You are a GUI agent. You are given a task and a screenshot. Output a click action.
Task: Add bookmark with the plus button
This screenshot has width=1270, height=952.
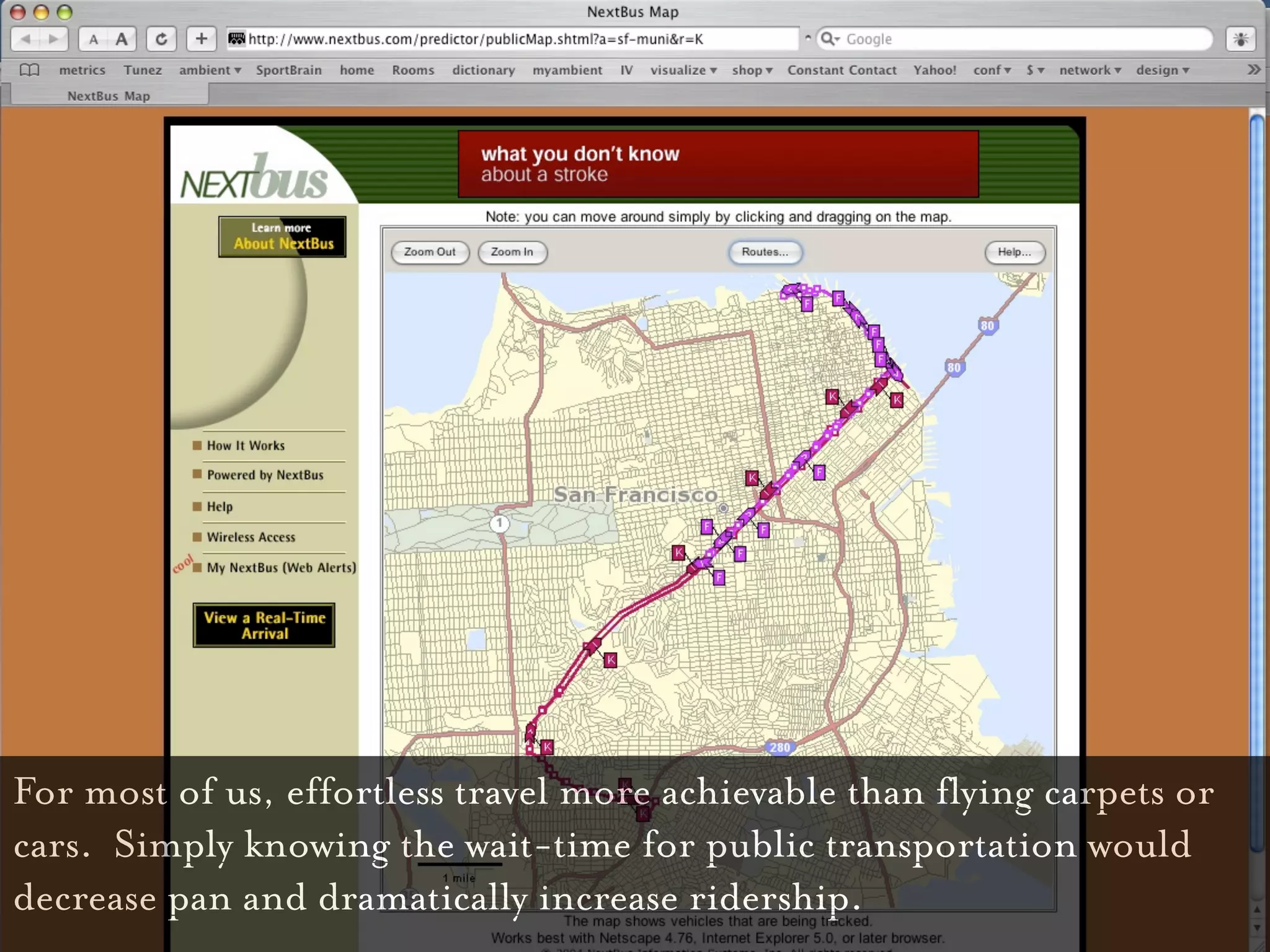pos(202,39)
